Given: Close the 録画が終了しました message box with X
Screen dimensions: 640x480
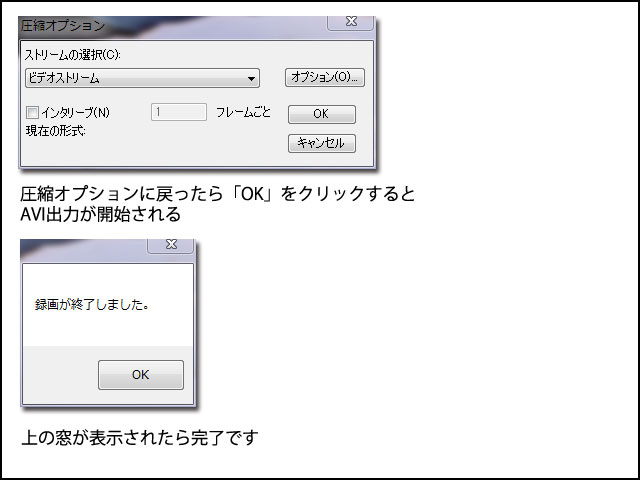Looking at the screenshot, I should click(x=171, y=245).
